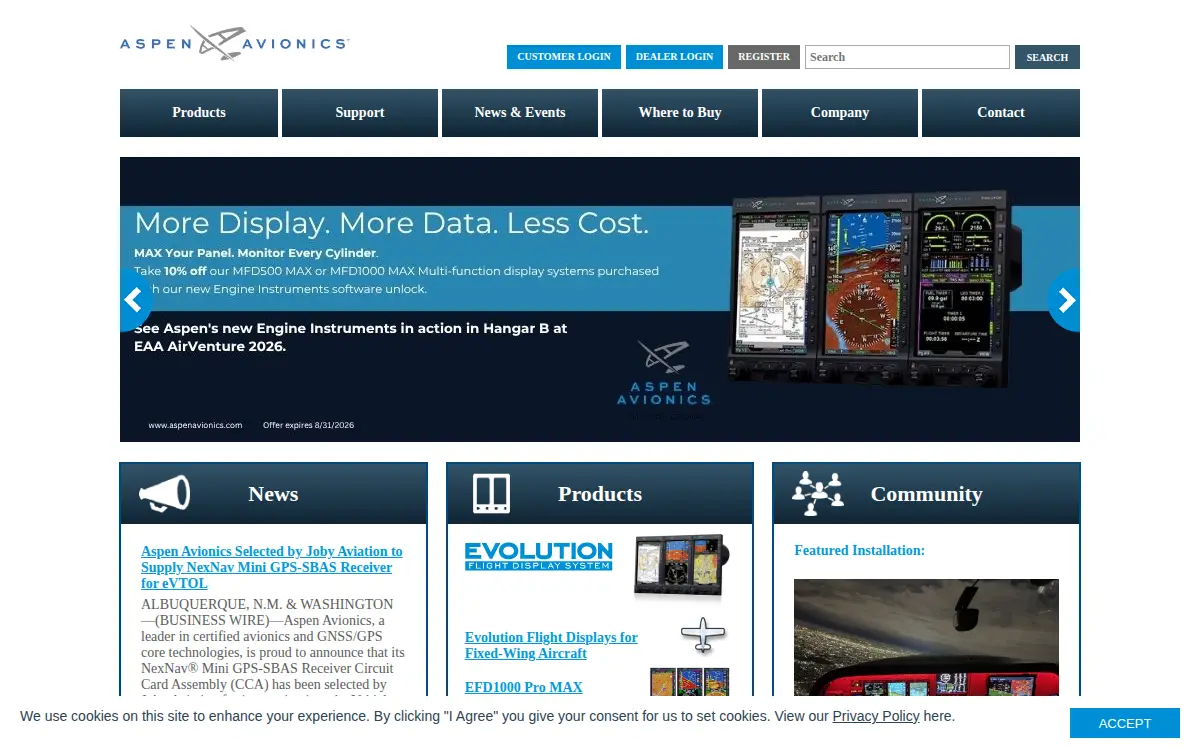This screenshot has height=750, width=1200.
Task: Click the 'Featured Installation:' label
Action: pos(860,550)
